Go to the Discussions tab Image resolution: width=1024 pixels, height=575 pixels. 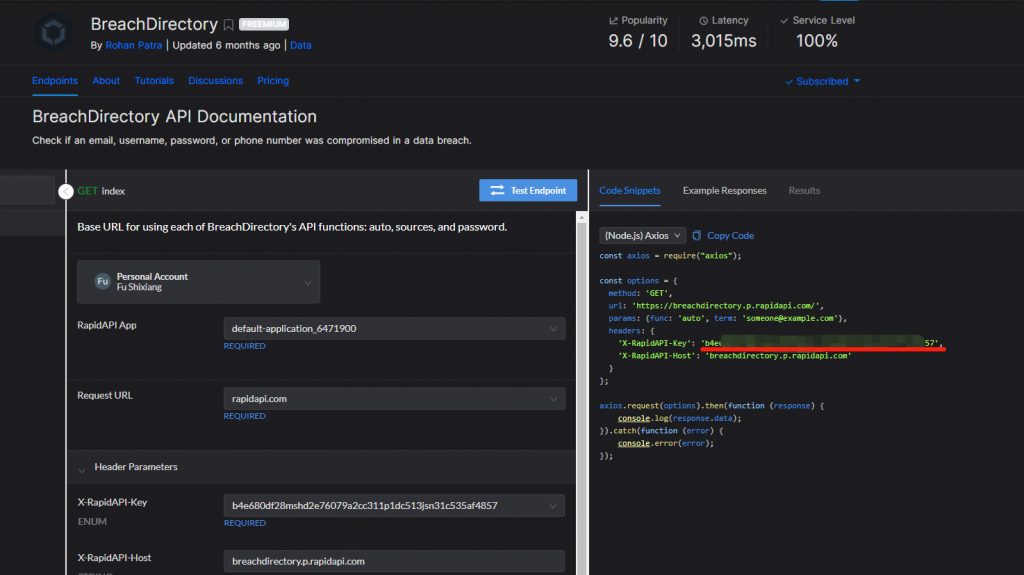pyautogui.click(x=215, y=81)
